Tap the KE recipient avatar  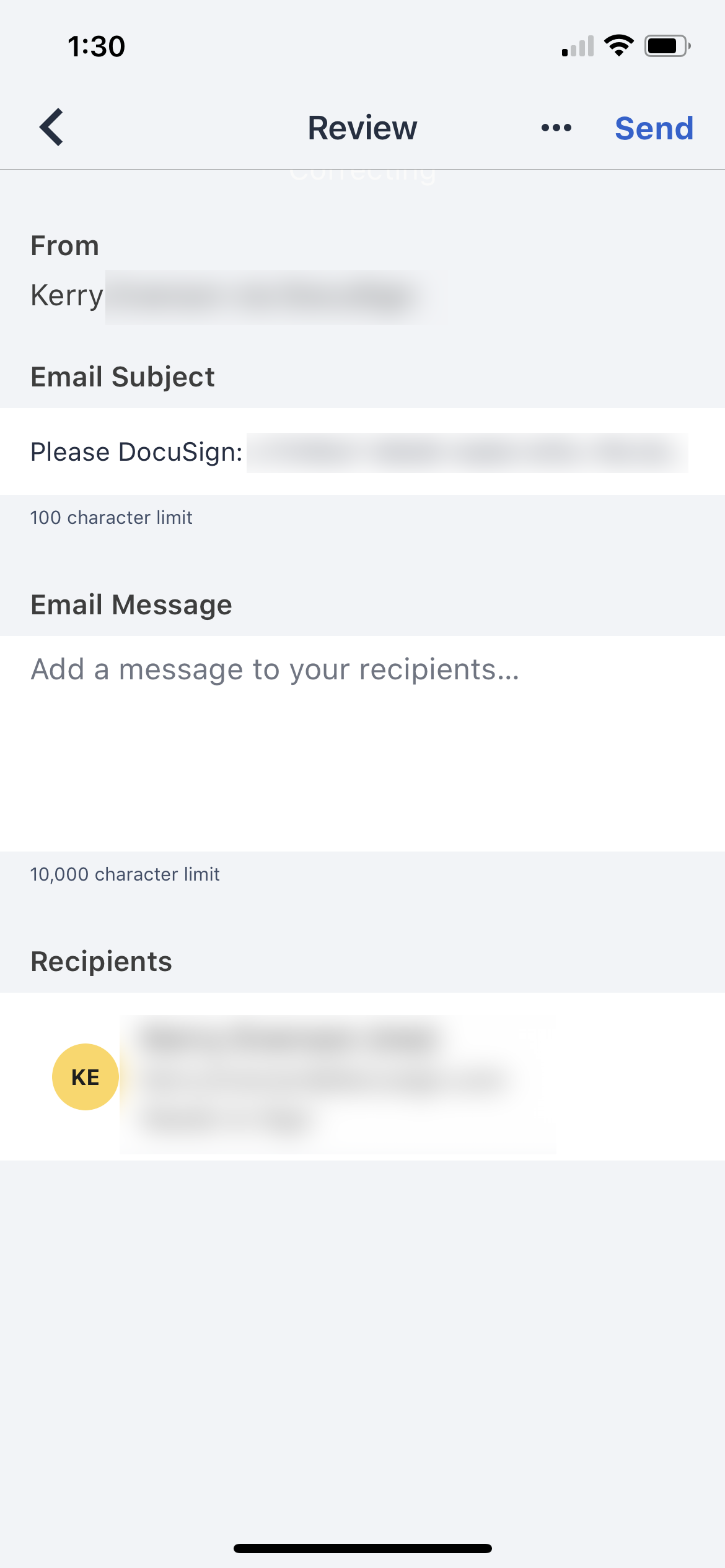(x=86, y=1077)
